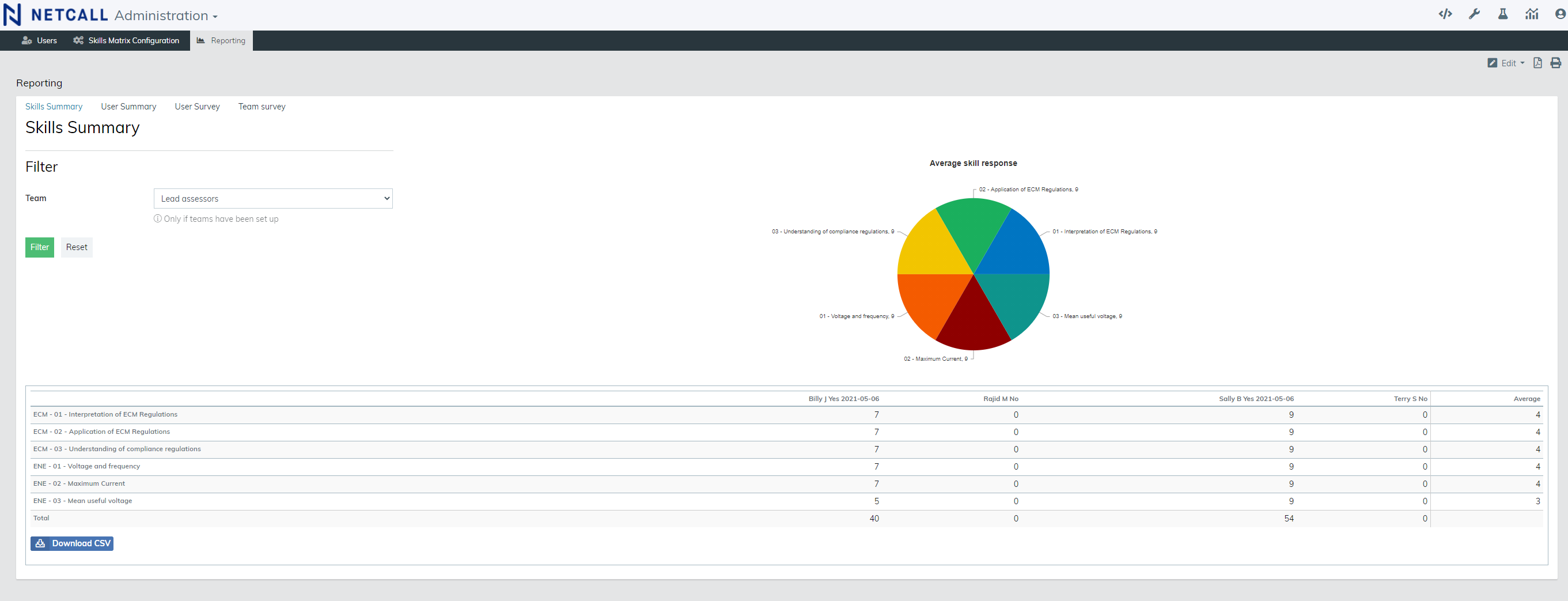Open the user account icon
The height and width of the screenshot is (601, 1568).
(1559, 14)
